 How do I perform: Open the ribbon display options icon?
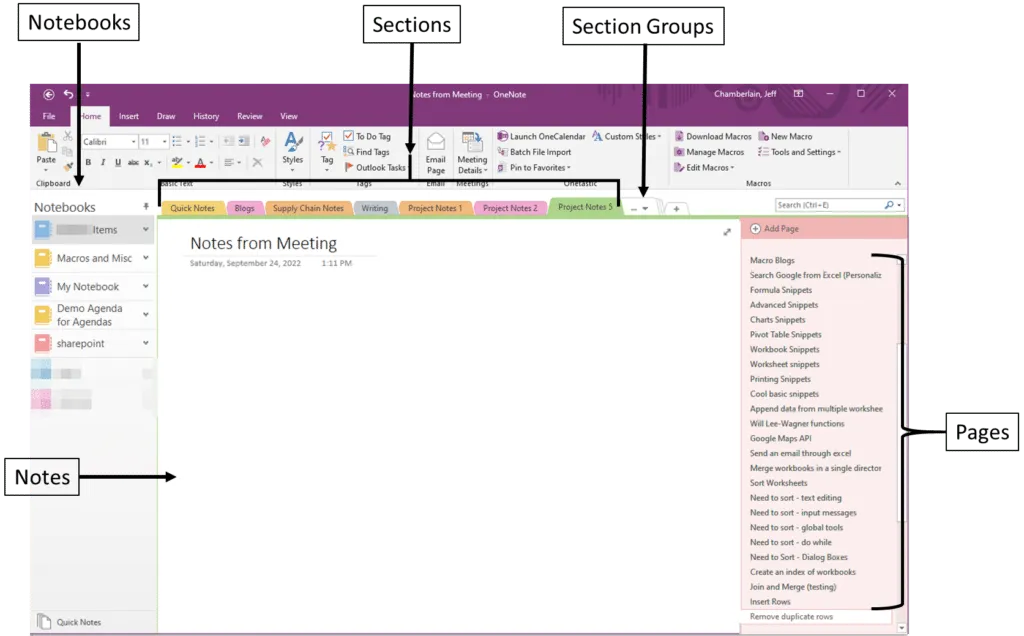pyautogui.click(x=798, y=94)
